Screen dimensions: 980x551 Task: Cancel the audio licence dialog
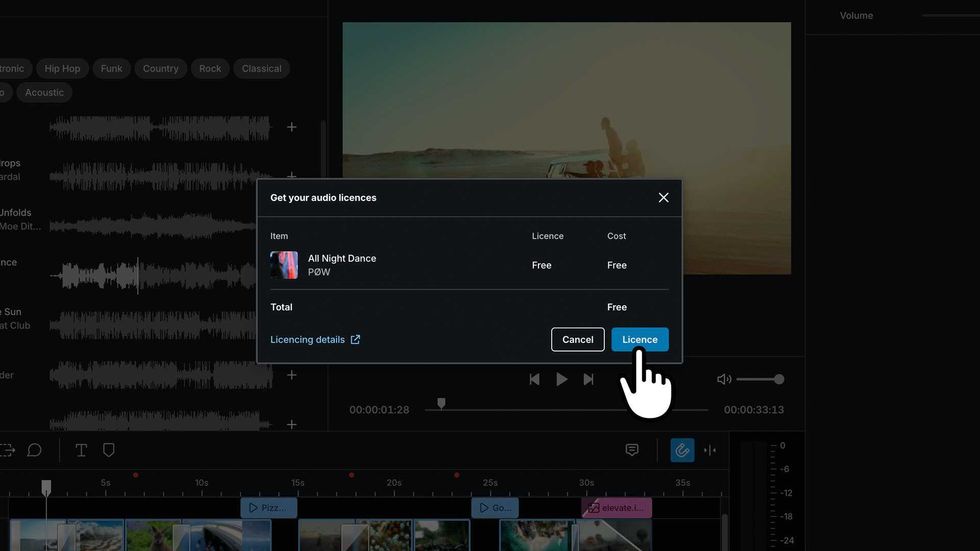577,339
